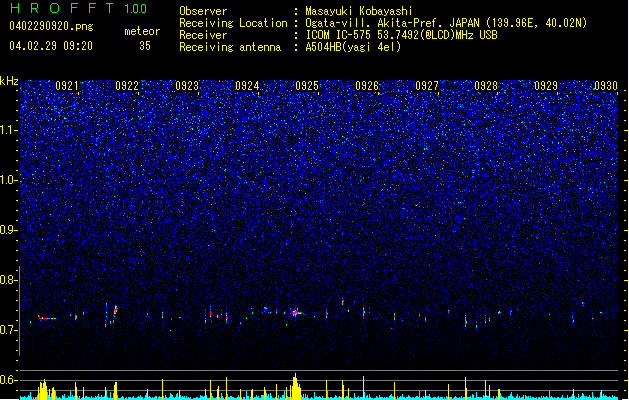Click the 0926 time marker
The image size is (629, 400).
point(367,86)
